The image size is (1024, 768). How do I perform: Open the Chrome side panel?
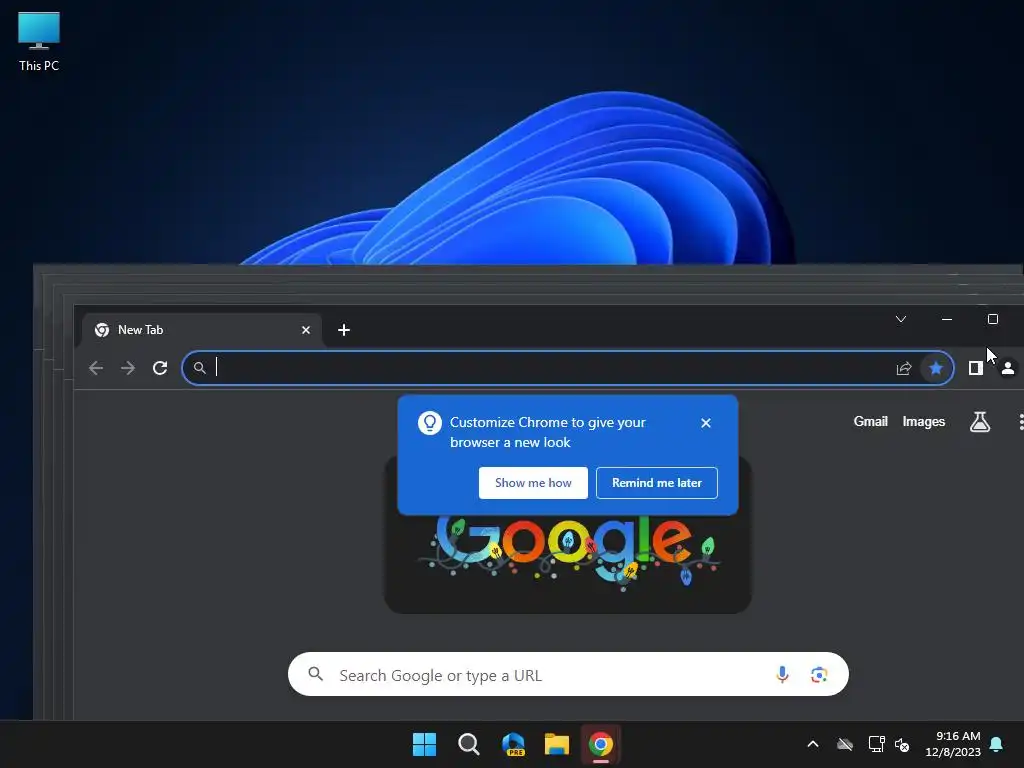click(x=976, y=368)
